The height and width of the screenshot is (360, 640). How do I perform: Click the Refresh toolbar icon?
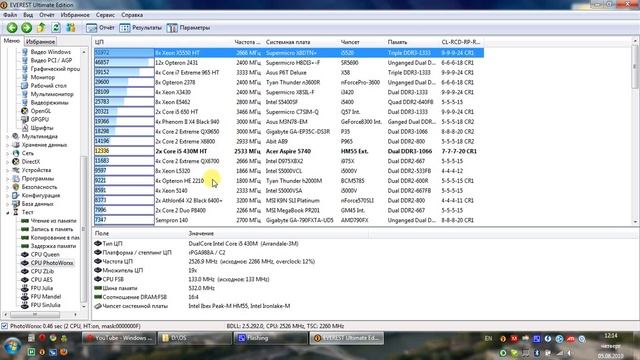pos(56,28)
